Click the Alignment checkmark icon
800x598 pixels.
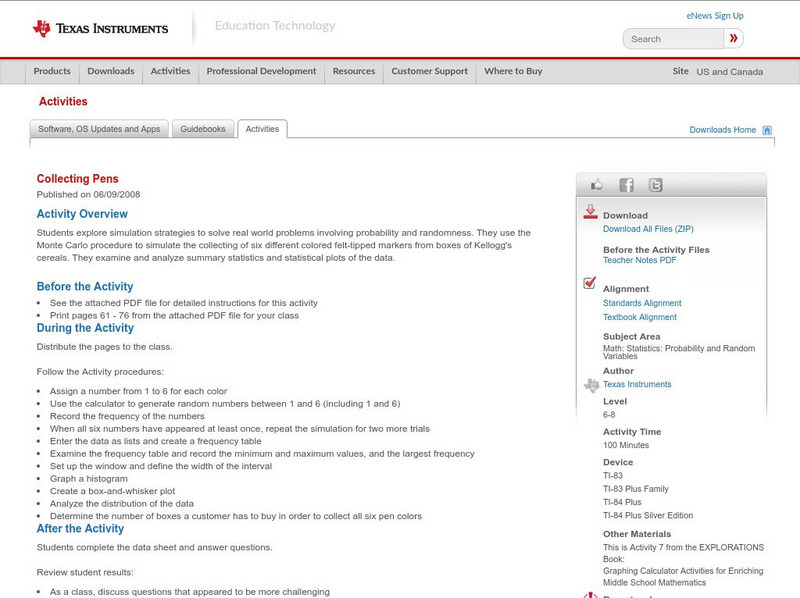click(589, 283)
